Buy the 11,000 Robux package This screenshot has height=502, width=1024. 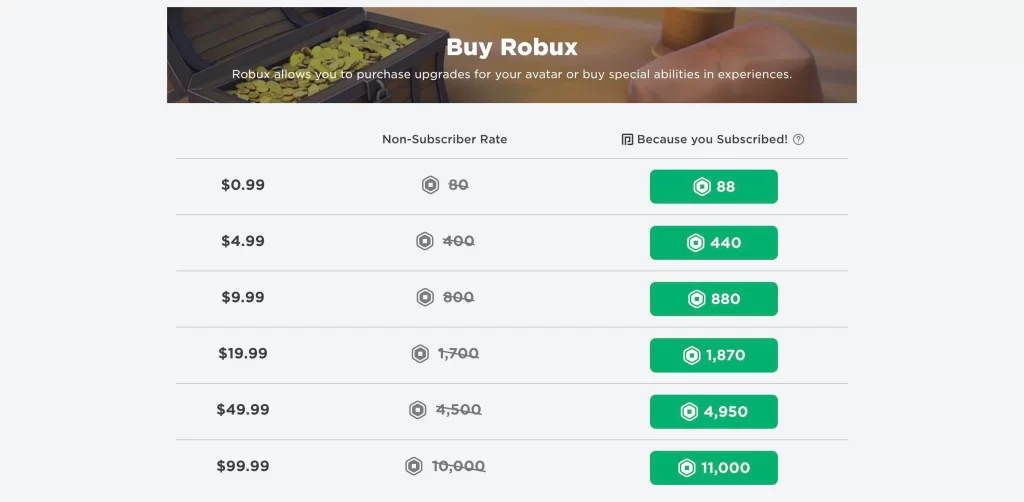click(714, 467)
